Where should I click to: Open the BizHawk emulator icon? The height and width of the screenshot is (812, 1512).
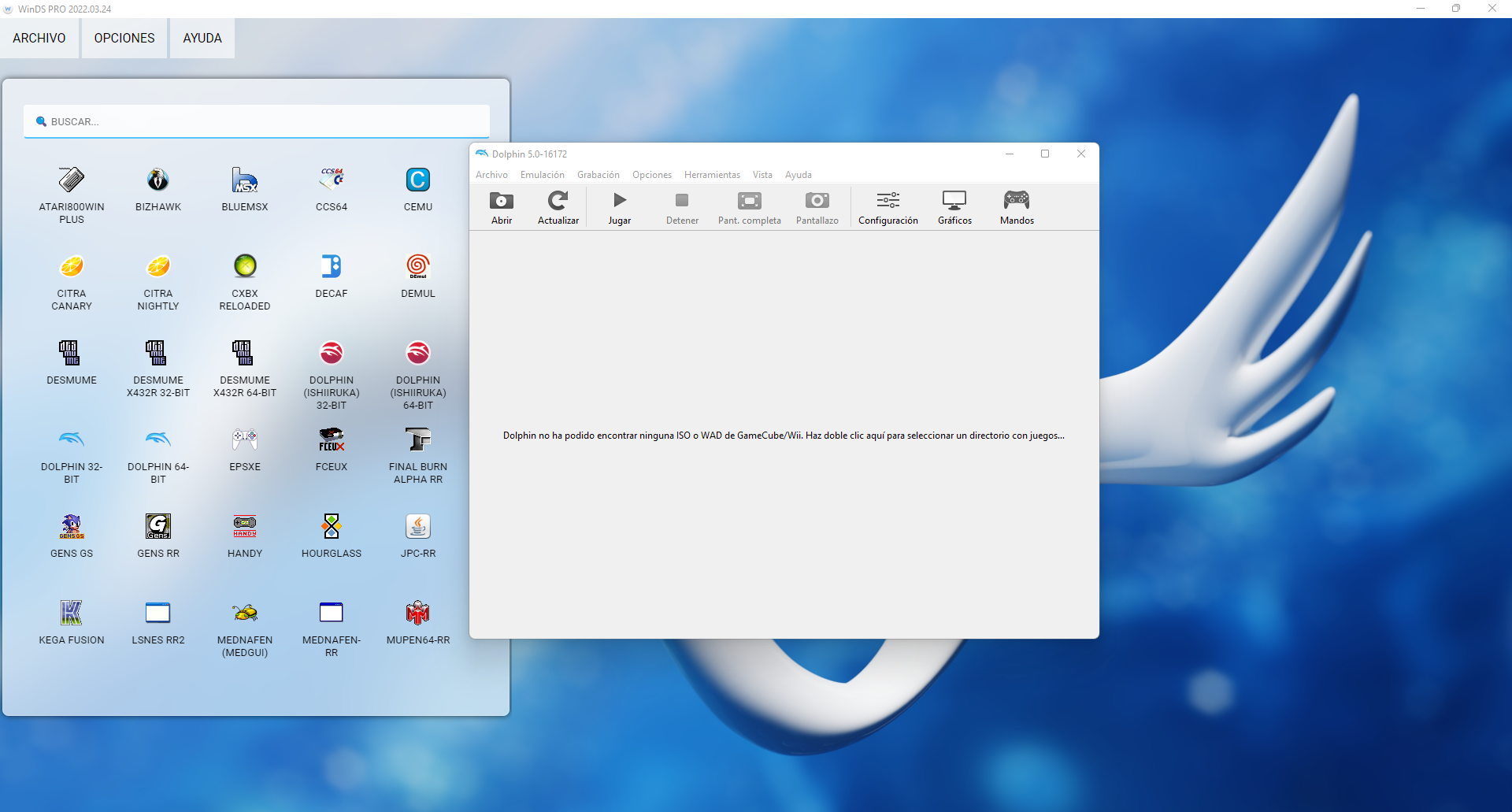click(x=158, y=190)
